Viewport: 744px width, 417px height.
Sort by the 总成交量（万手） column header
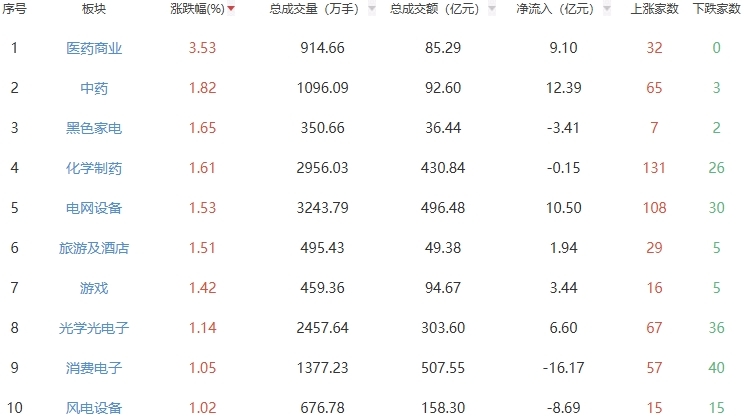pyautogui.click(x=315, y=9)
